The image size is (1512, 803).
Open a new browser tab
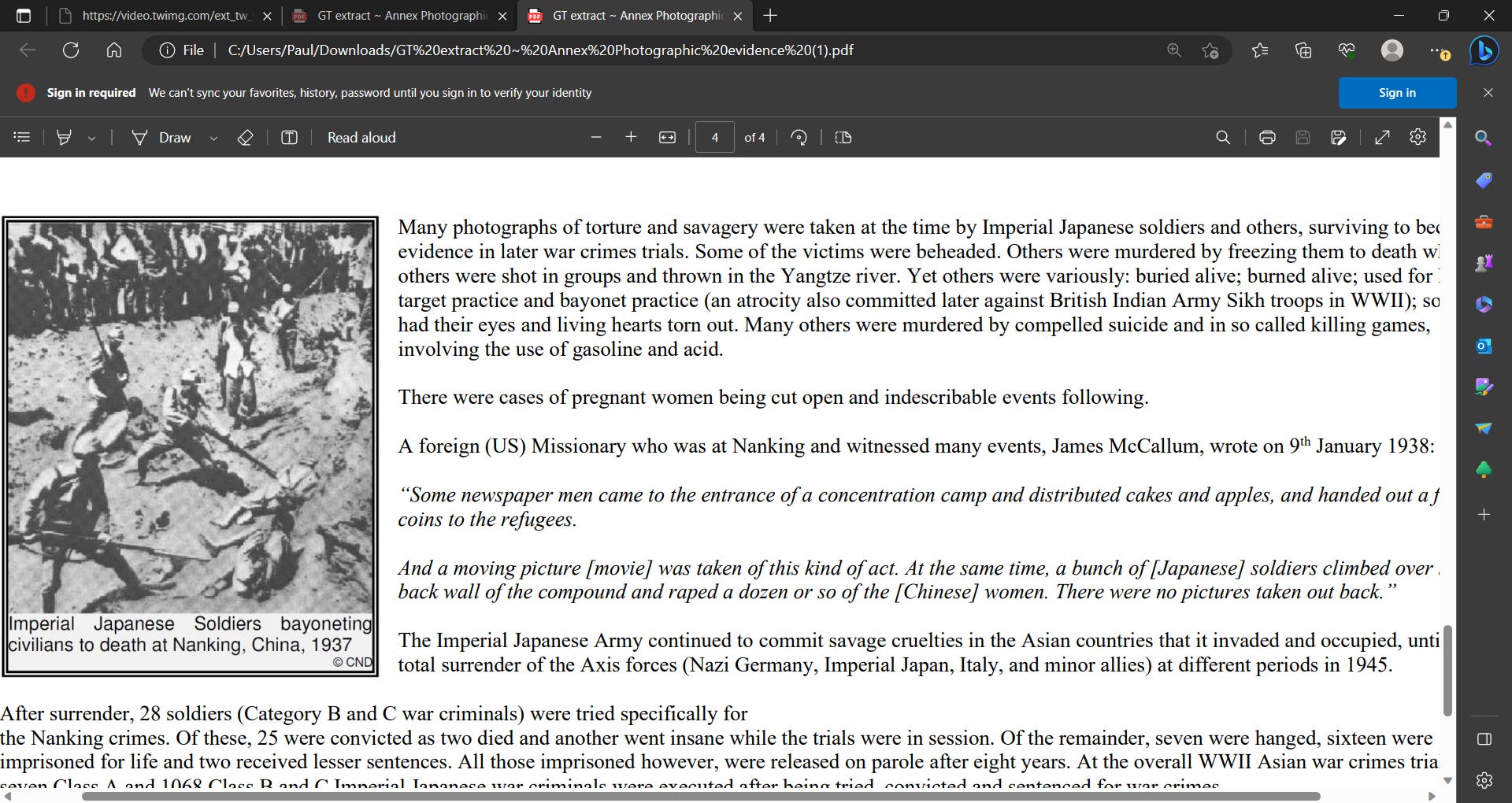(770, 16)
